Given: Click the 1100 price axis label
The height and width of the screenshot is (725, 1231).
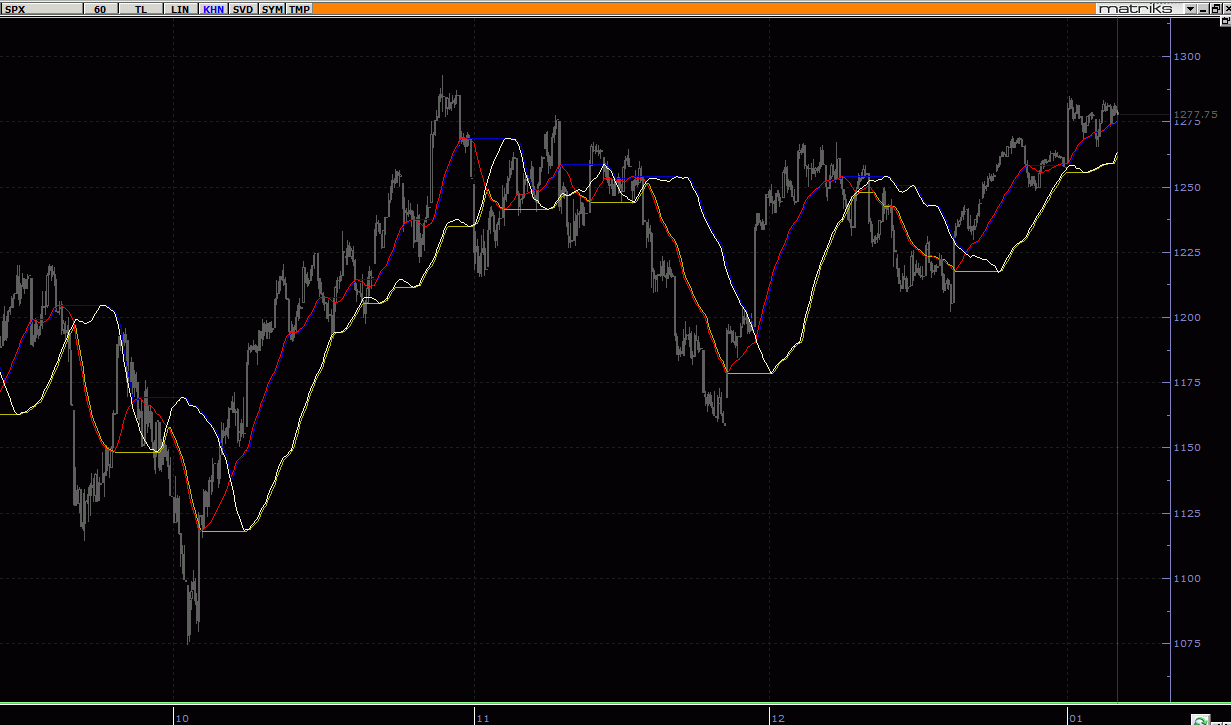Looking at the screenshot, I should pos(1188,578).
